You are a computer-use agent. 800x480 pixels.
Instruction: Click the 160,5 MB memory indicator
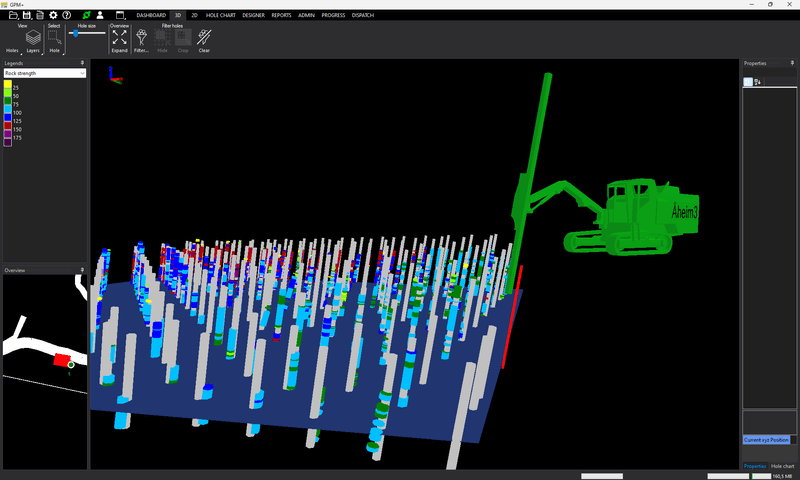[782, 476]
